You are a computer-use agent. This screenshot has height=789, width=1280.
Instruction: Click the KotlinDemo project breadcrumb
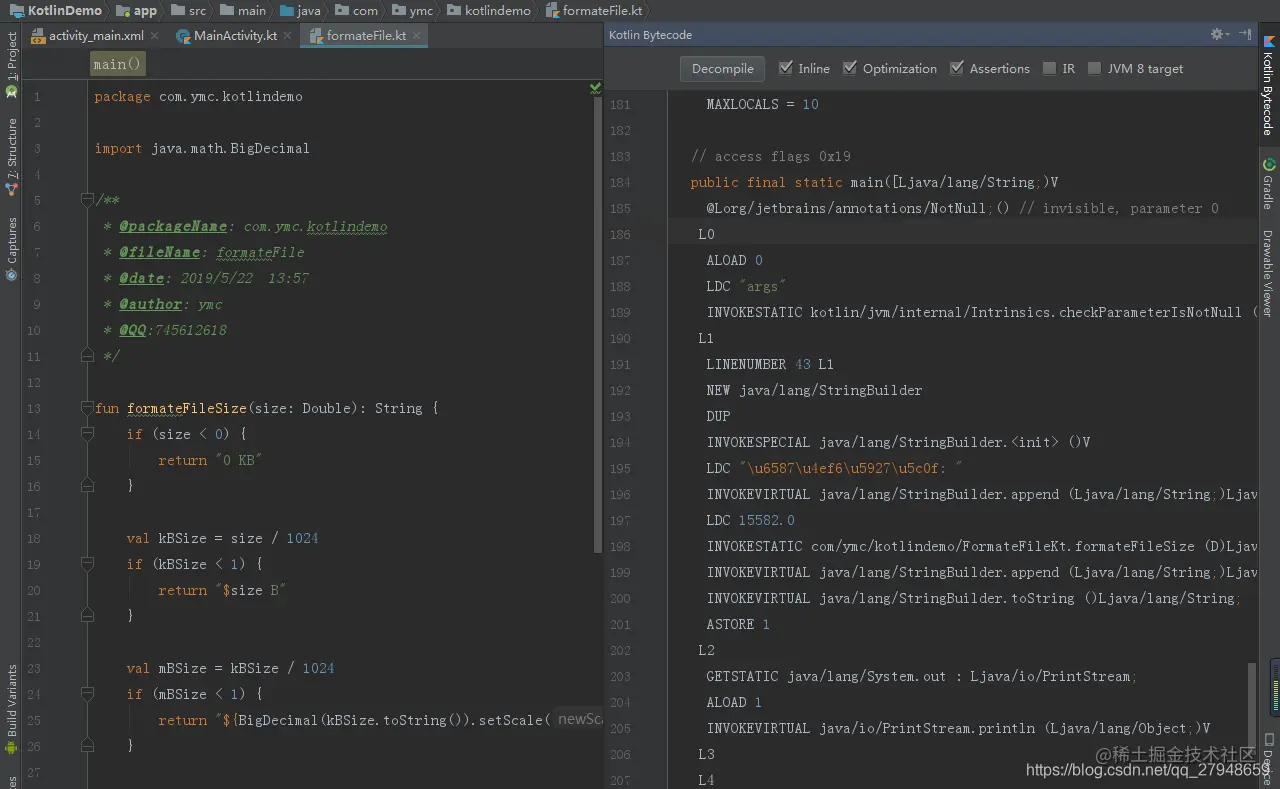click(56, 10)
